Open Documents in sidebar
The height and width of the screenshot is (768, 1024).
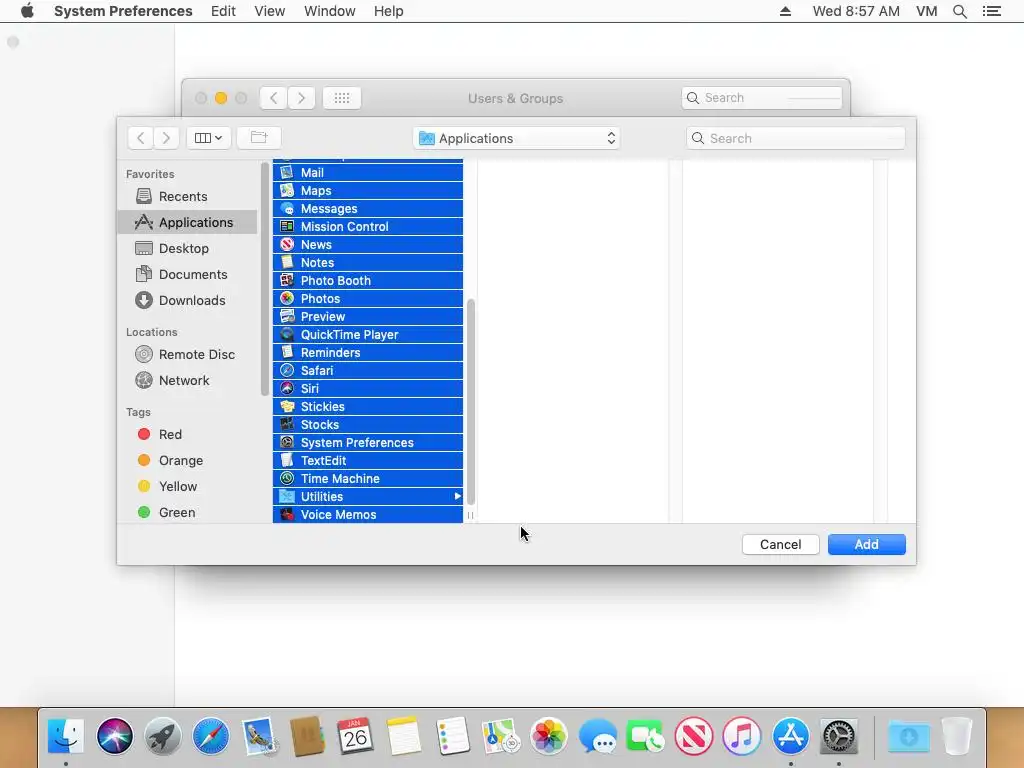point(187,274)
